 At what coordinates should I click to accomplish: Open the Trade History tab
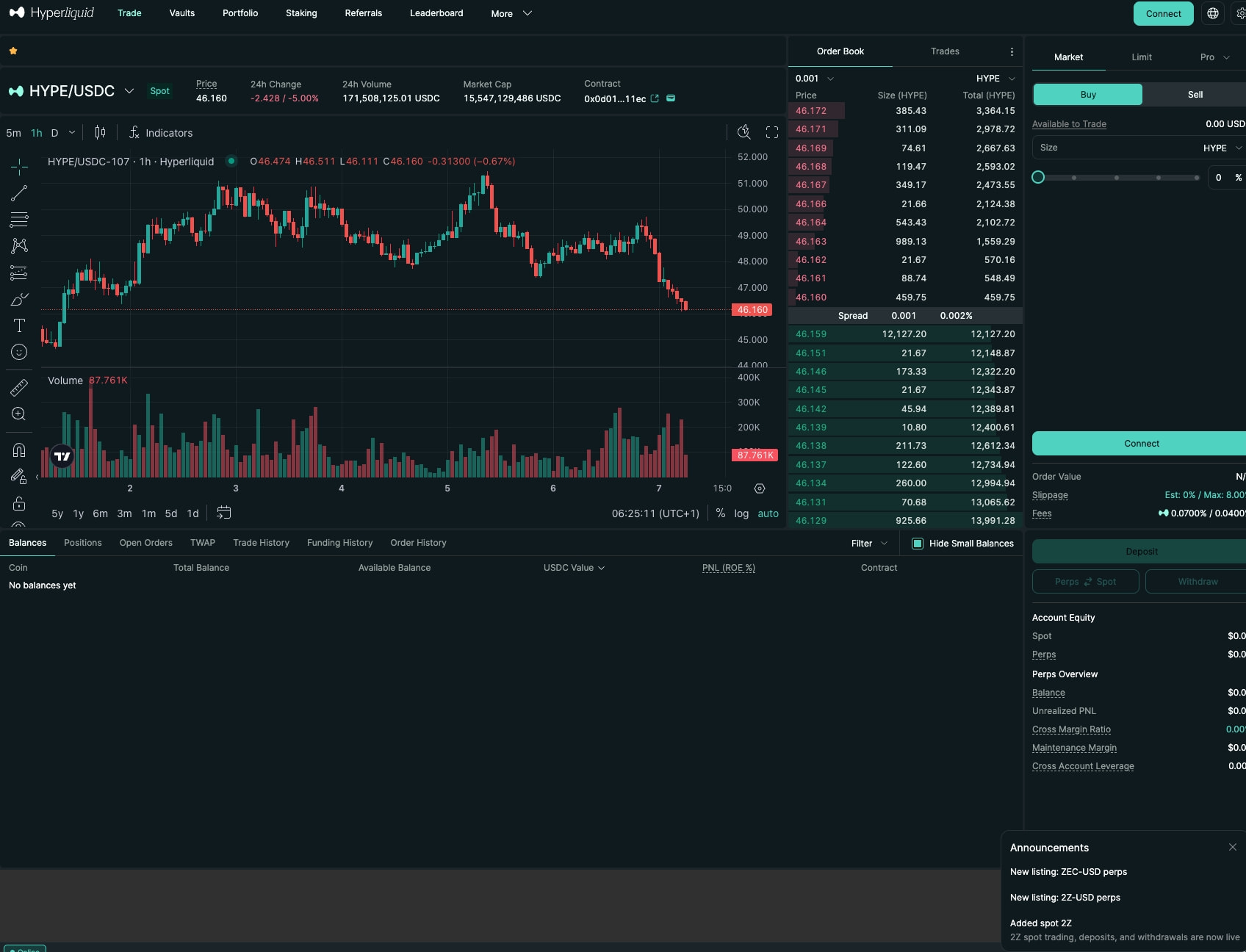[x=261, y=542]
